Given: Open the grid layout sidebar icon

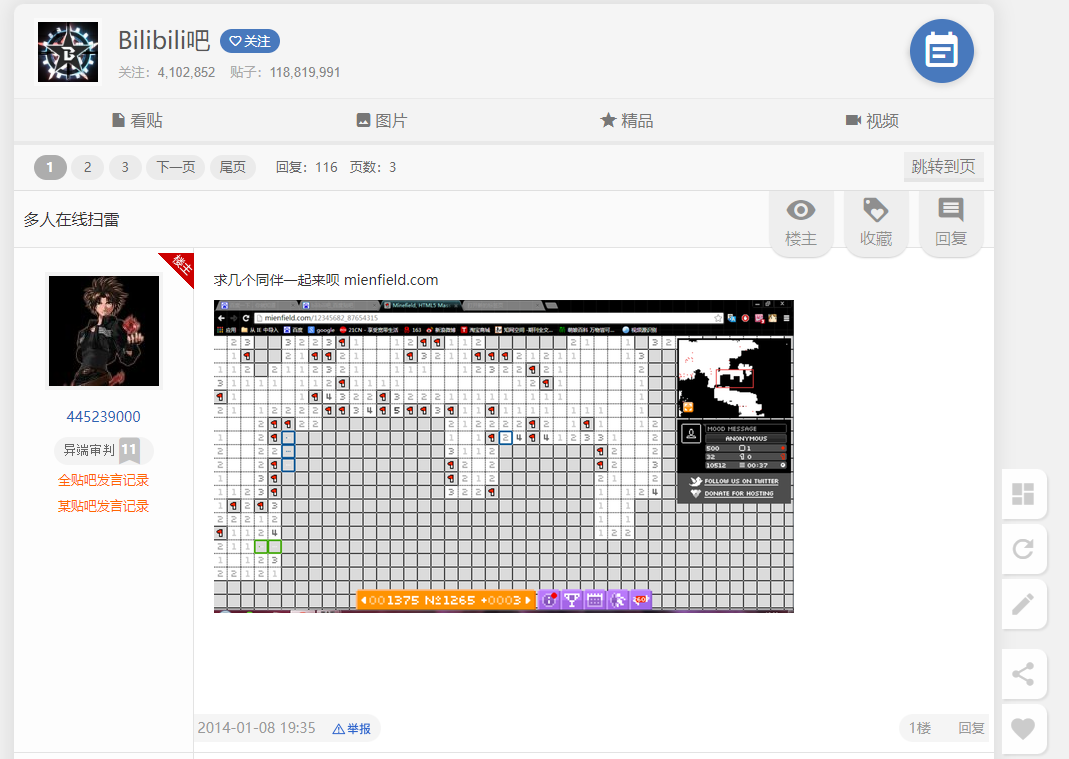Looking at the screenshot, I should coord(1023,494).
